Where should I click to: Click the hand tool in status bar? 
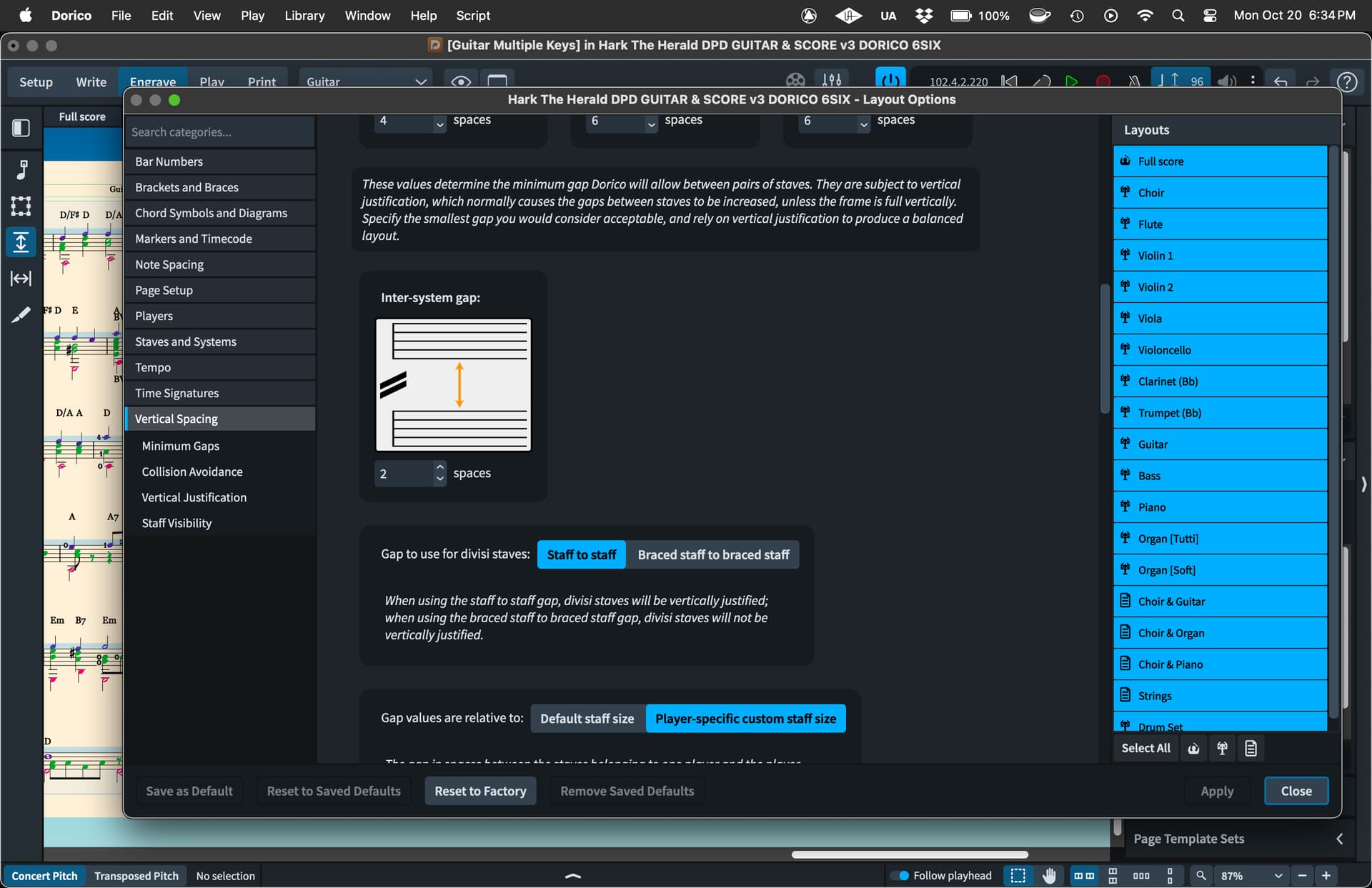click(1049, 875)
